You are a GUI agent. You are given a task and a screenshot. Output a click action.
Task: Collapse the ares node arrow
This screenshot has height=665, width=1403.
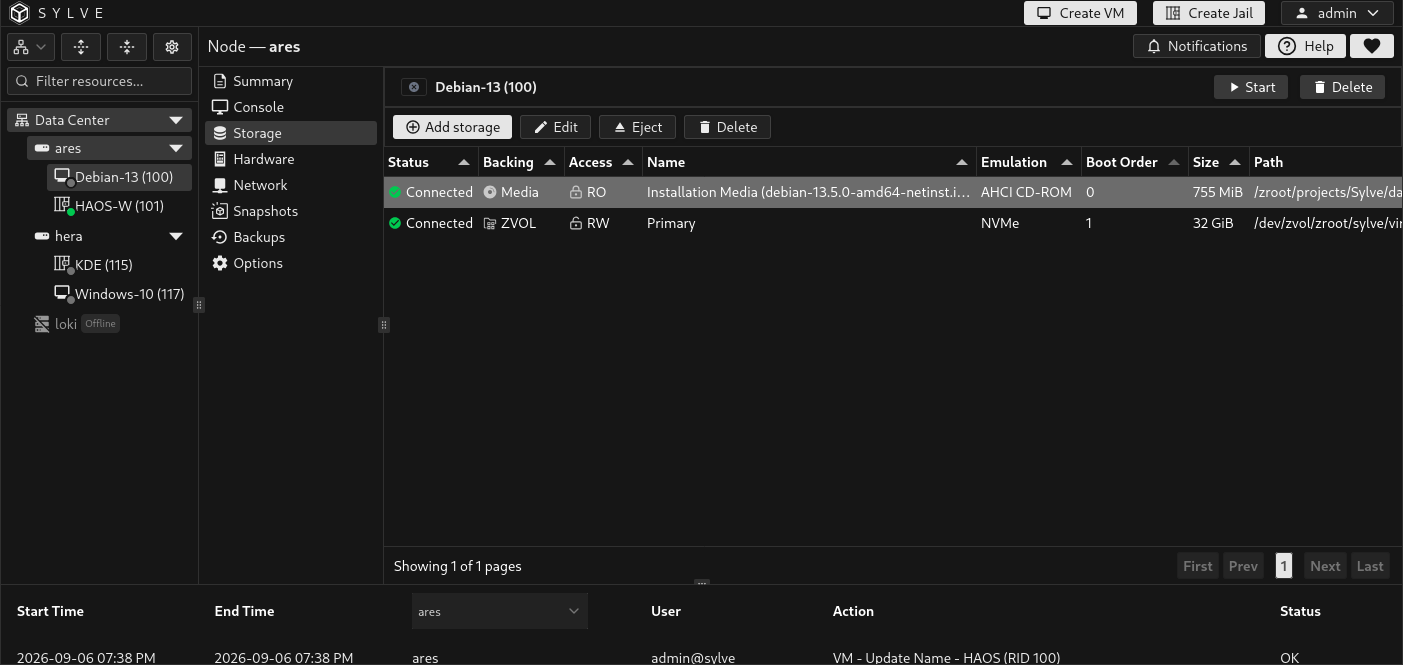[x=176, y=148]
